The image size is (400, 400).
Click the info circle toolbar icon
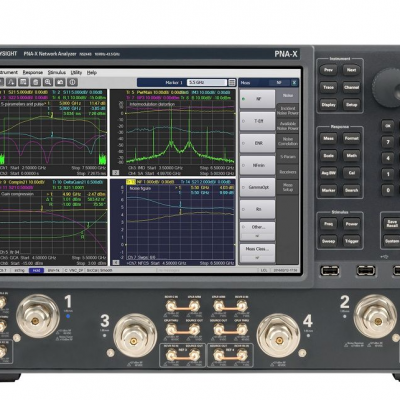[73, 82]
